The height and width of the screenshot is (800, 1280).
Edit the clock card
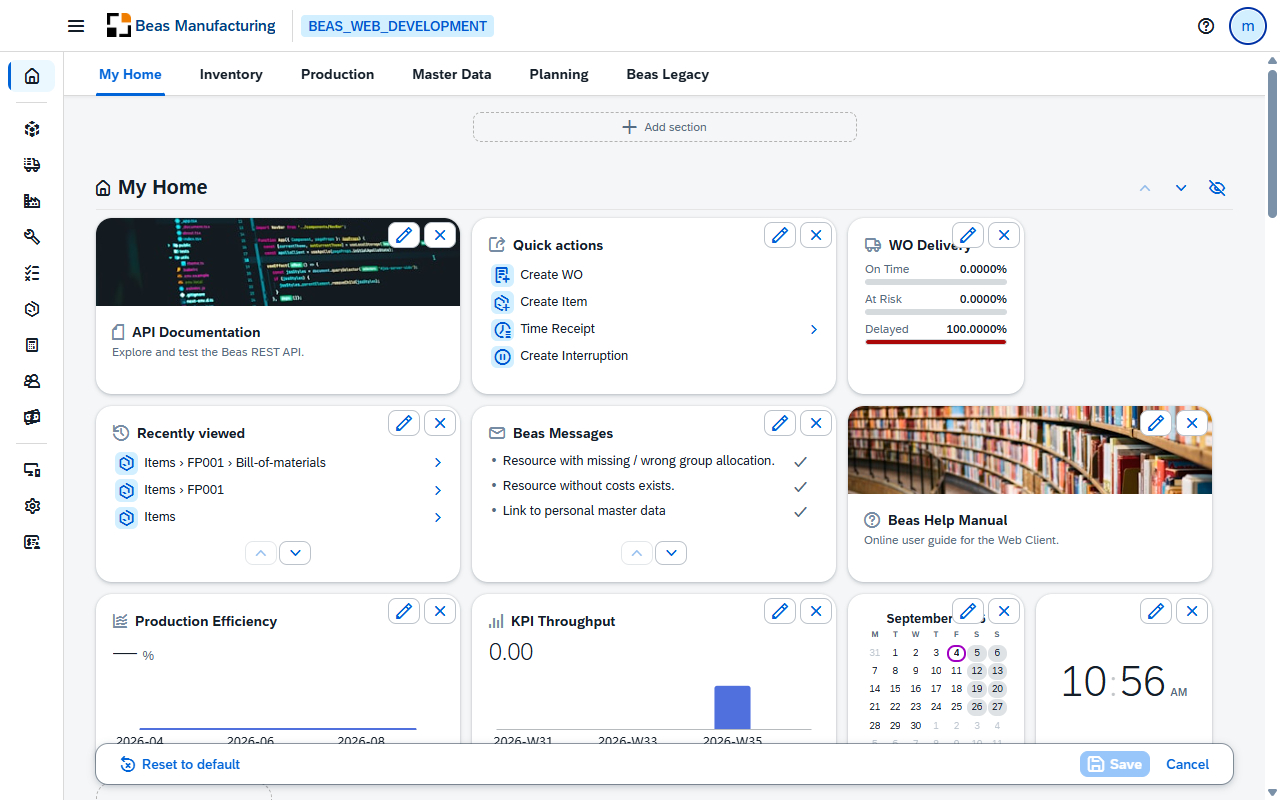coord(1156,611)
